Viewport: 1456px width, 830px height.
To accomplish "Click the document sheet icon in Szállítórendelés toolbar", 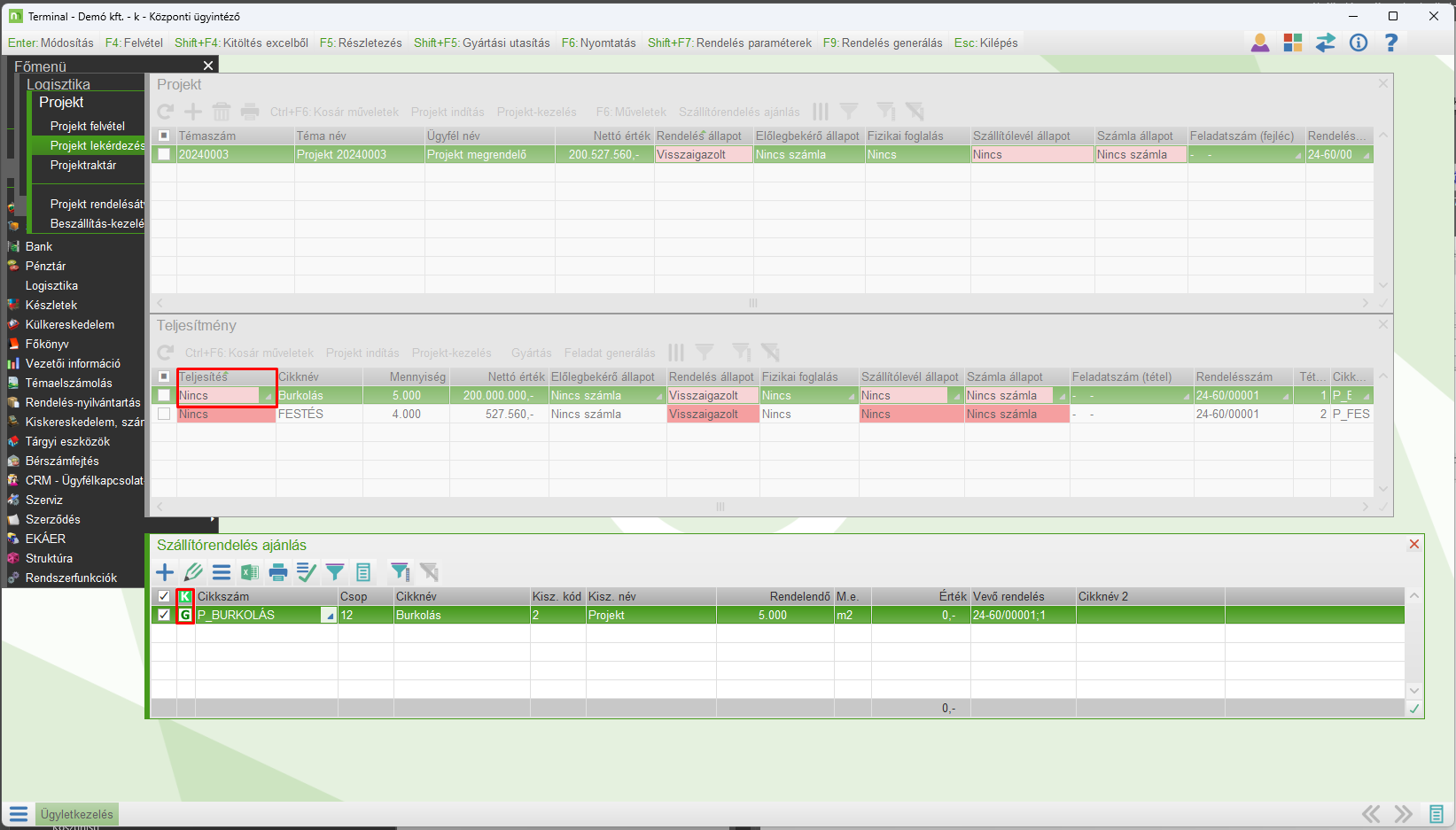I will pyautogui.click(x=363, y=572).
